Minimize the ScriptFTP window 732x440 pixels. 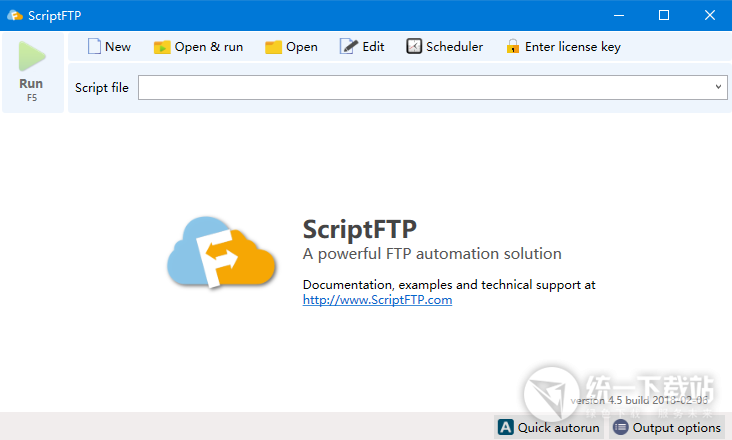(x=619, y=15)
